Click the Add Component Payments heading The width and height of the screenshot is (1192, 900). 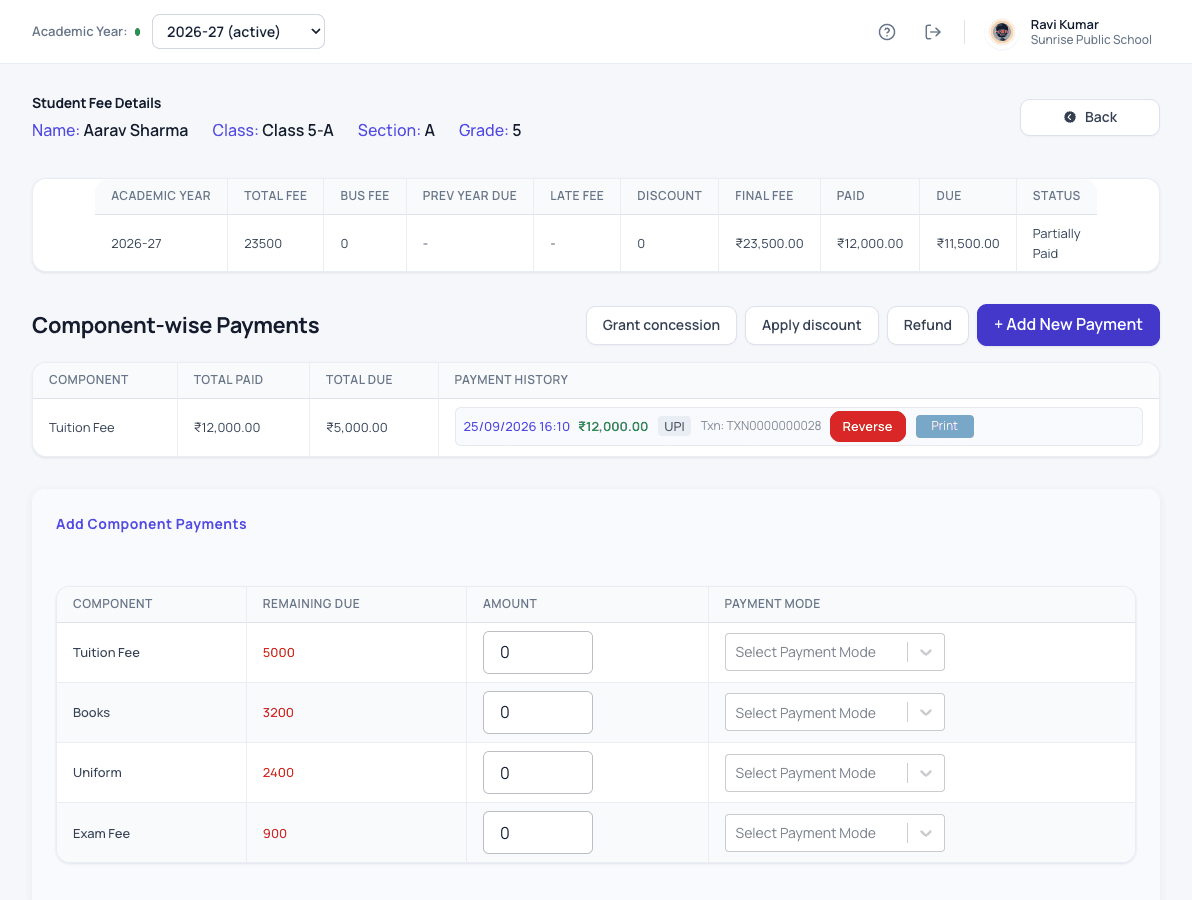pyautogui.click(x=151, y=524)
